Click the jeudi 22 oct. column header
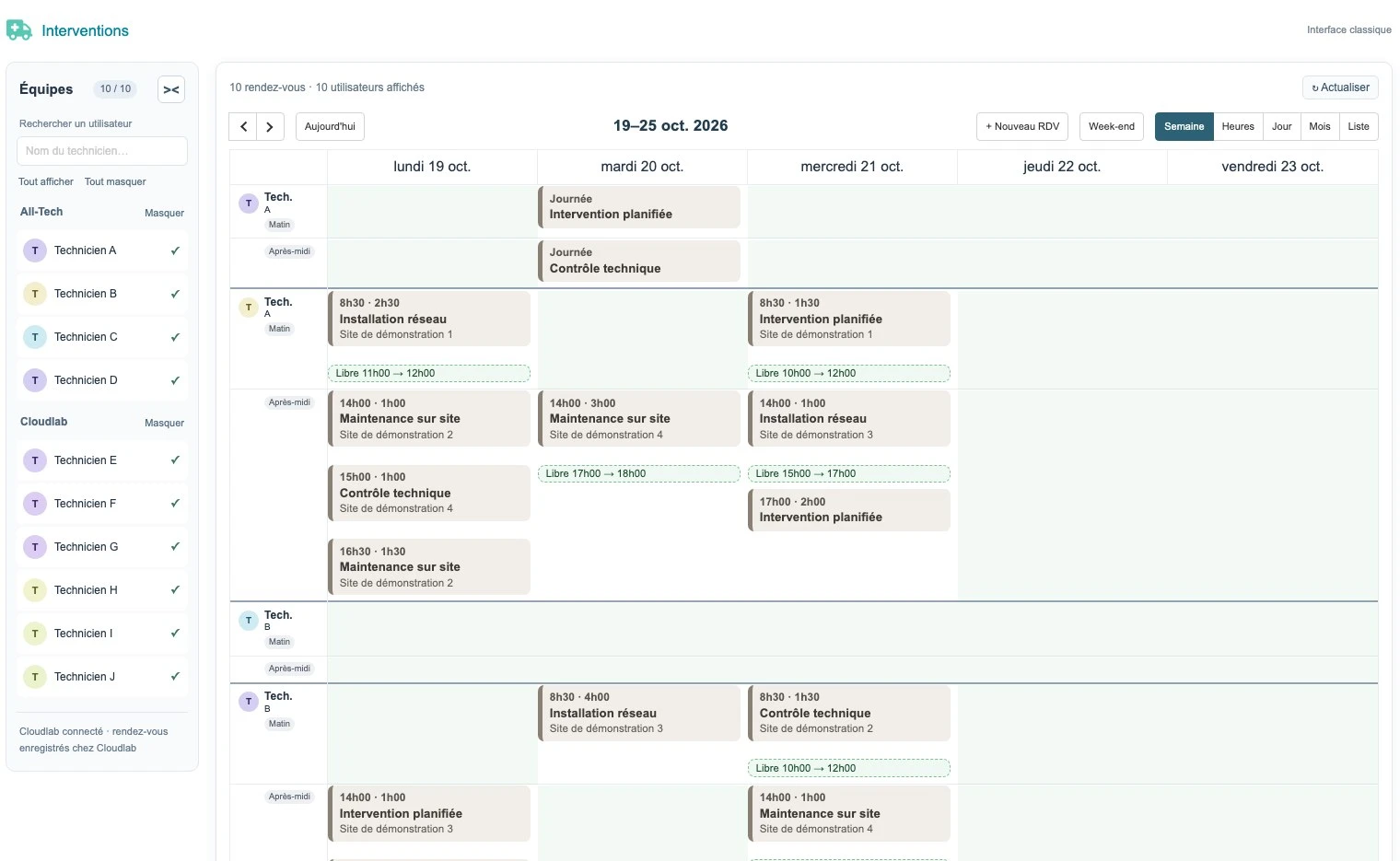Screen dimensions: 1400x861 pyautogui.click(x=1062, y=167)
